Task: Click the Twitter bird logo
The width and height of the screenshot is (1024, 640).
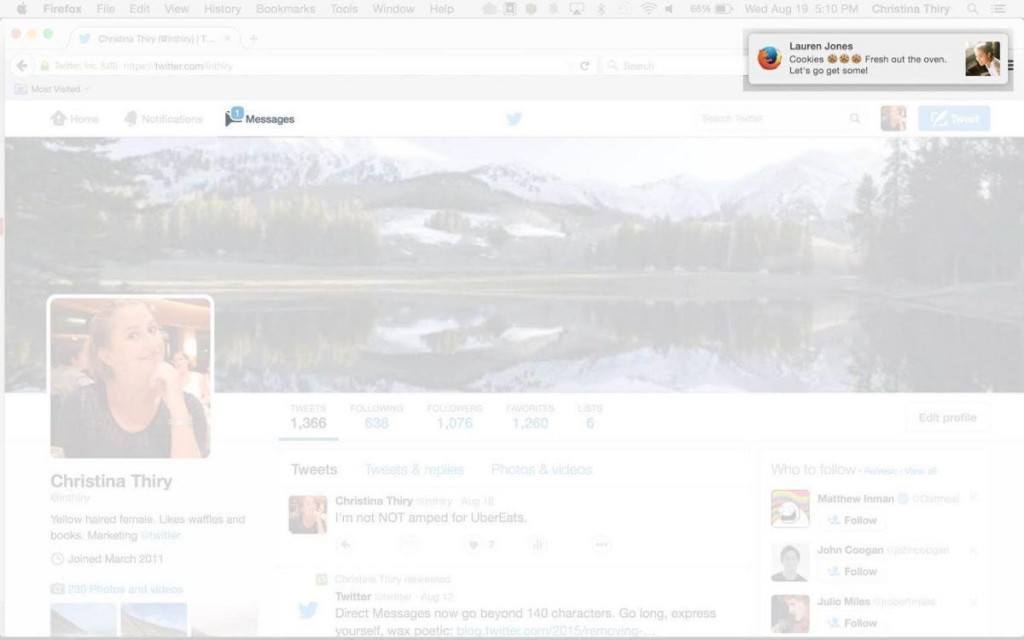Action: (x=514, y=118)
